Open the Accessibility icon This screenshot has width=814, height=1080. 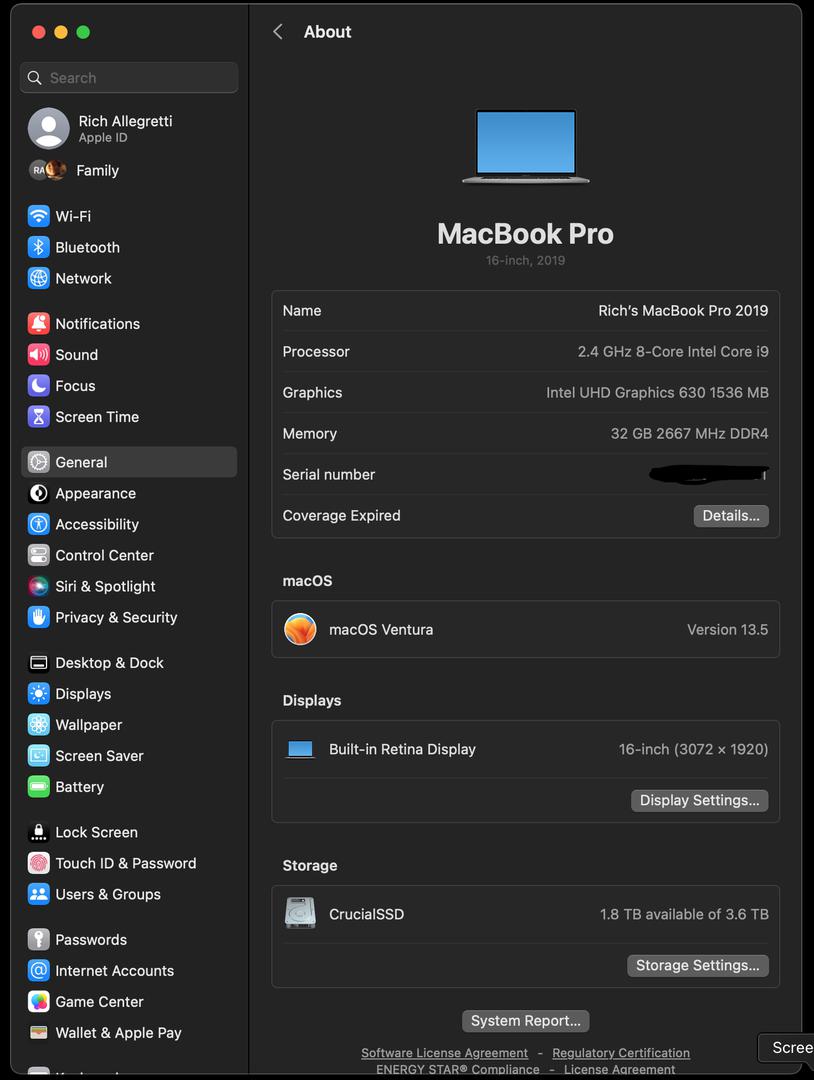tap(39, 524)
